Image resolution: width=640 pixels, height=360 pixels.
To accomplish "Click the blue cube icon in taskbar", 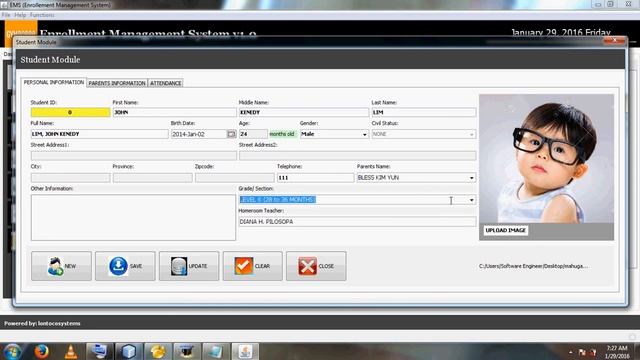I will pos(129,351).
